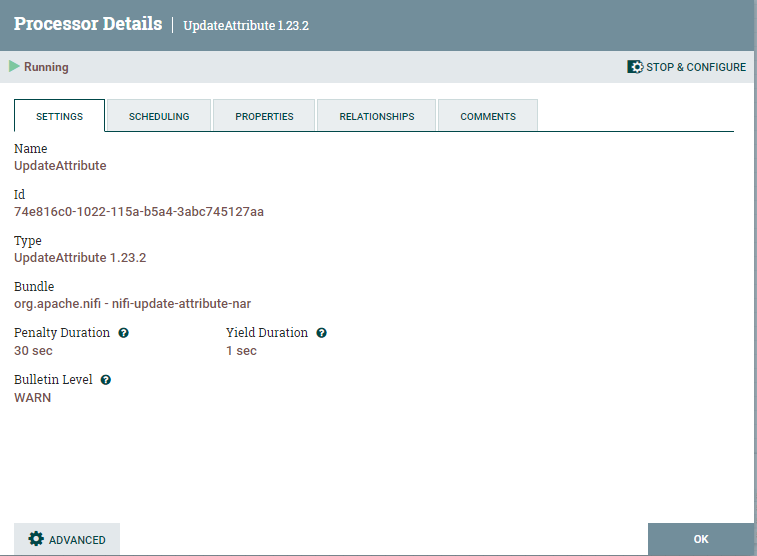
Task: Click the Penalty Duration label
Action: click(x=62, y=333)
